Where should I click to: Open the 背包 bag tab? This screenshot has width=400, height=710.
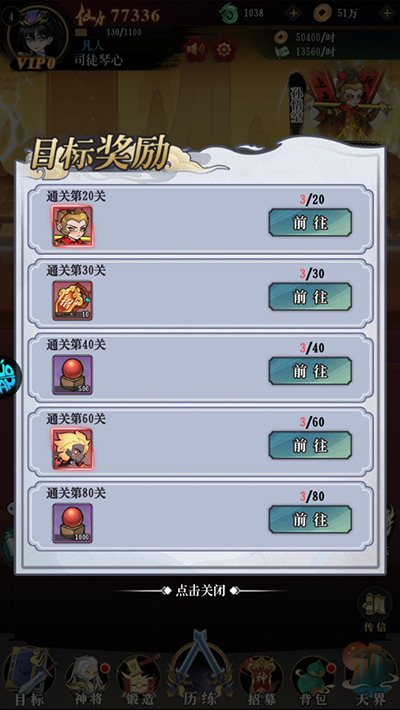(313, 680)
